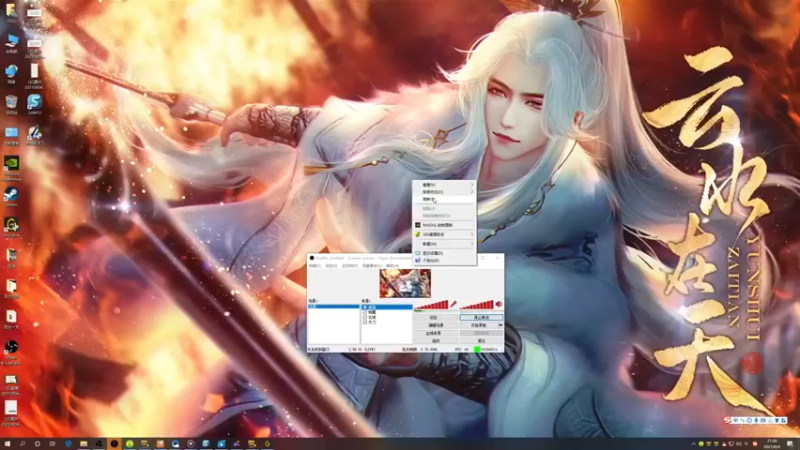
Task: Open the Recycle Bin desktop icon
Action: (x=11, y=105)
